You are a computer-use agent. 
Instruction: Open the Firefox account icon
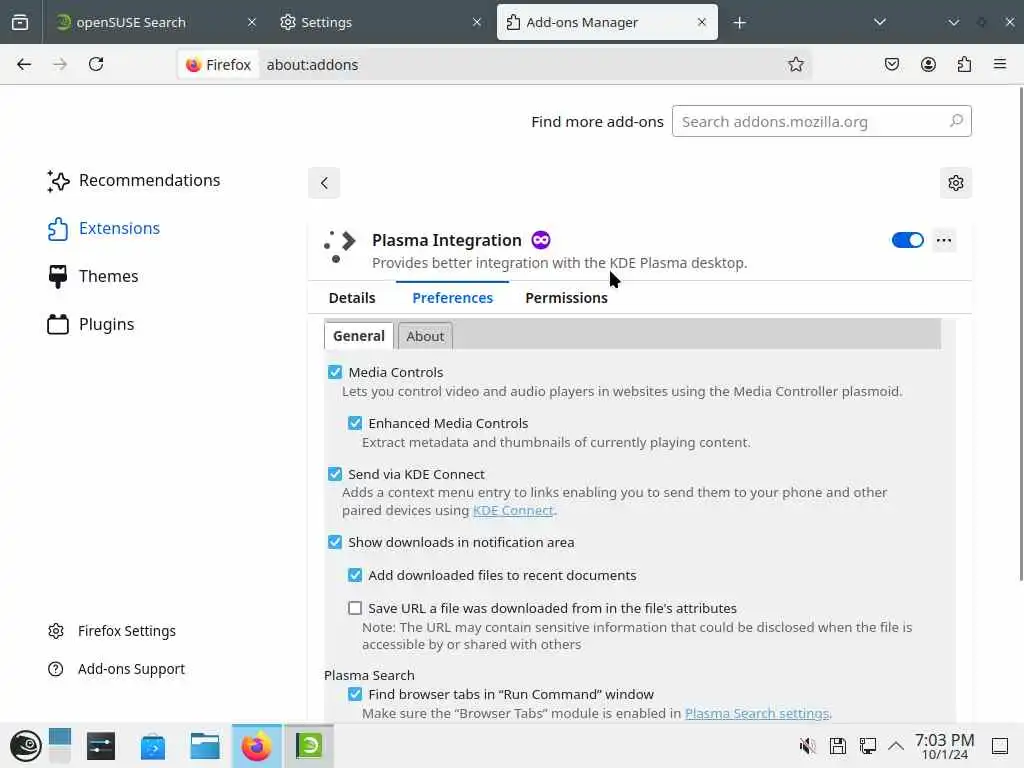point(928,64)
